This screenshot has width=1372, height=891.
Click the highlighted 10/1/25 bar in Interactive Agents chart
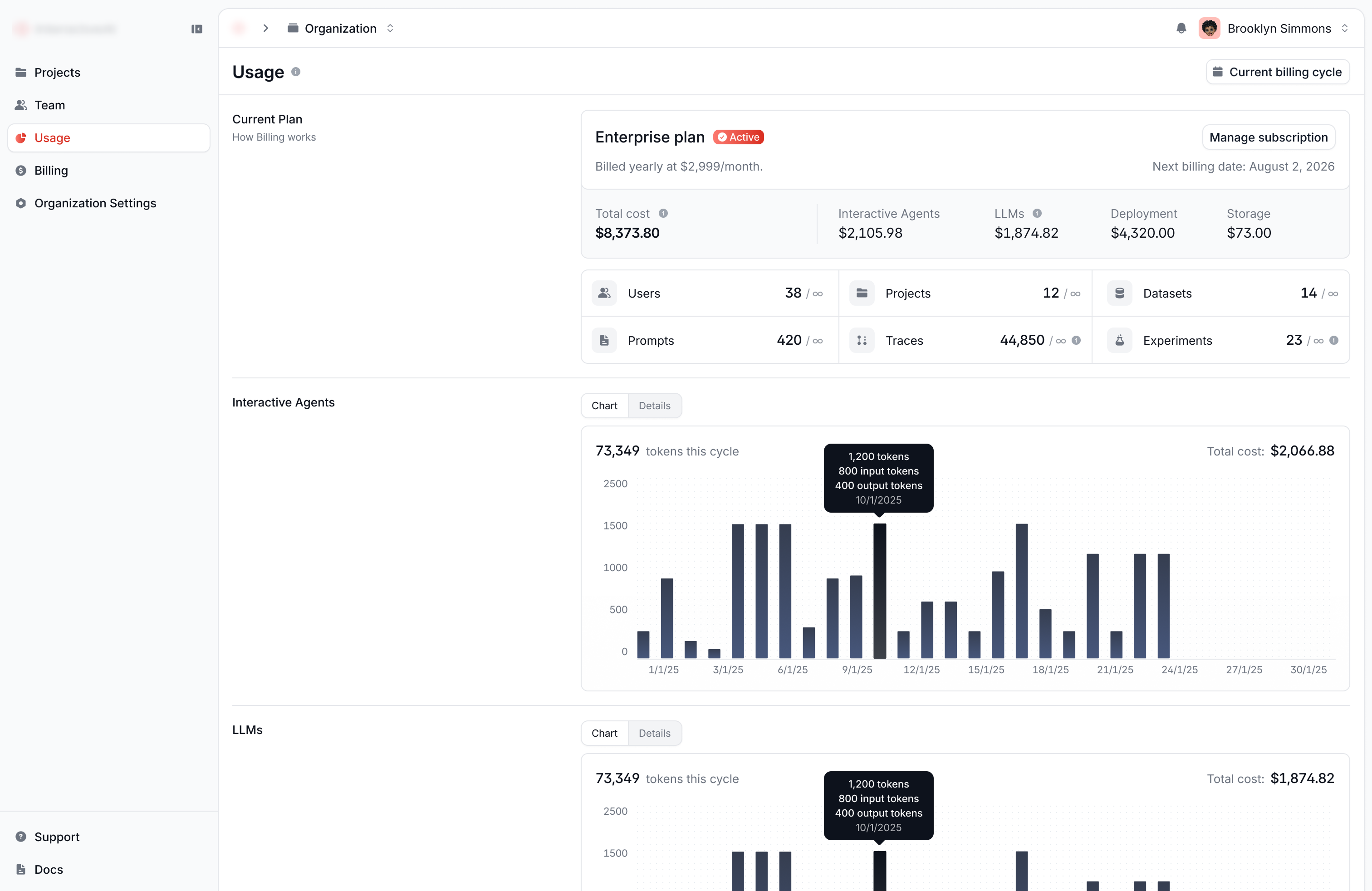pyautogui.click(x=880, y=591)
